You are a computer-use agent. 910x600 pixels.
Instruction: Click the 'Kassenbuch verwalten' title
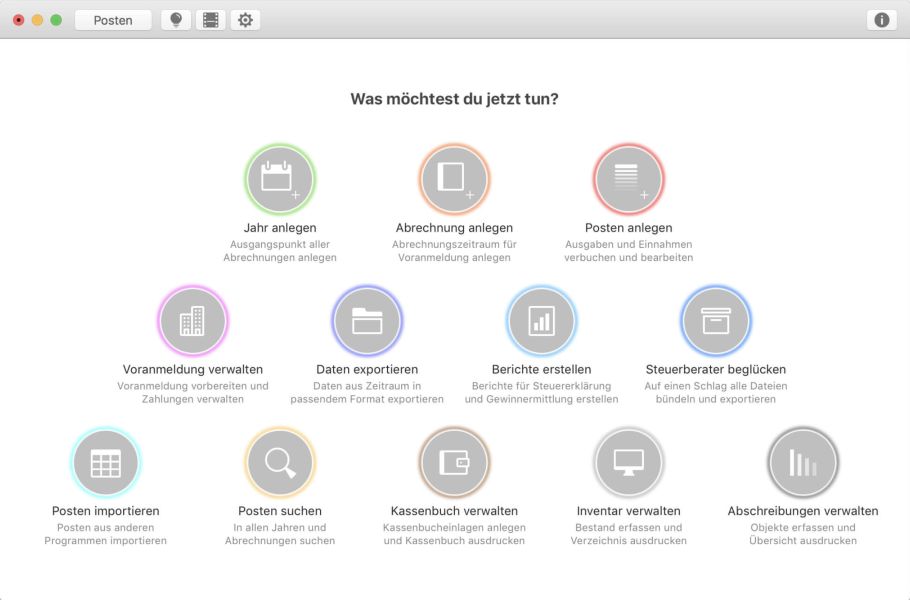[454, 511]
